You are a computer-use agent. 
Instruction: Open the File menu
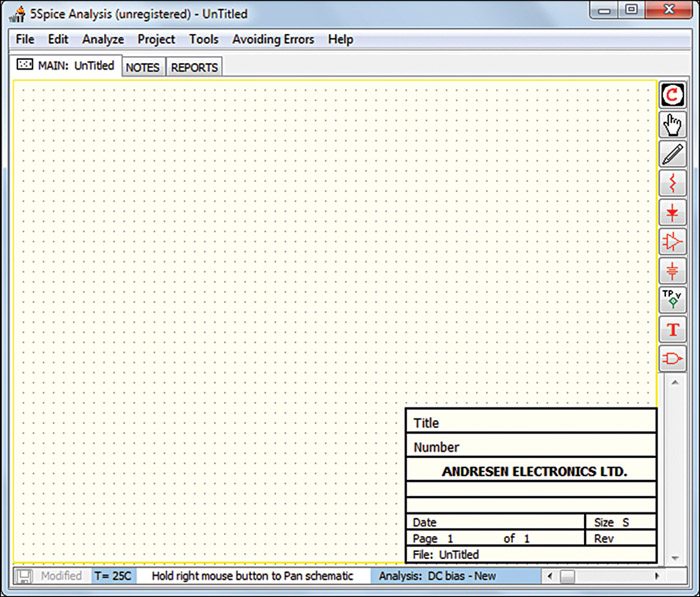(x=25, y=40)
